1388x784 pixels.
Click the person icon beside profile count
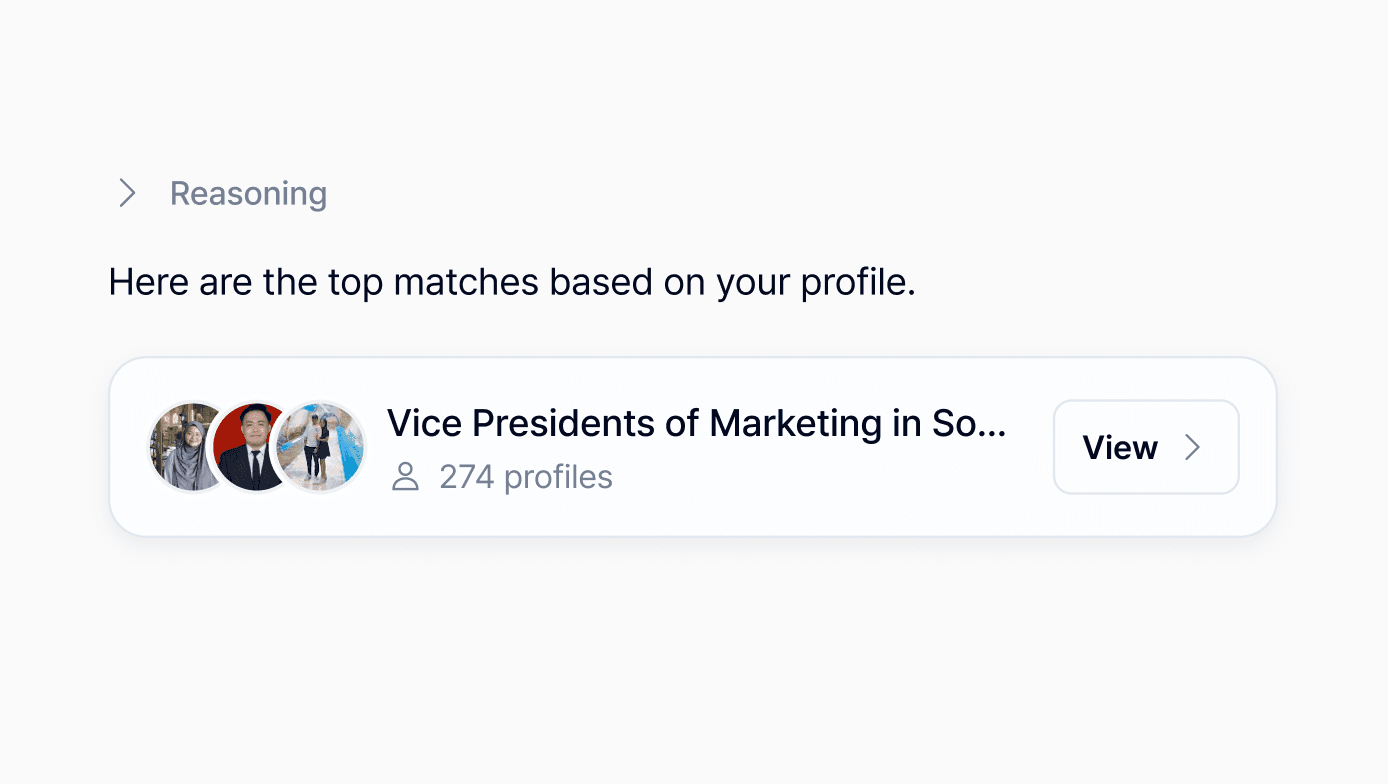[405, 477]
